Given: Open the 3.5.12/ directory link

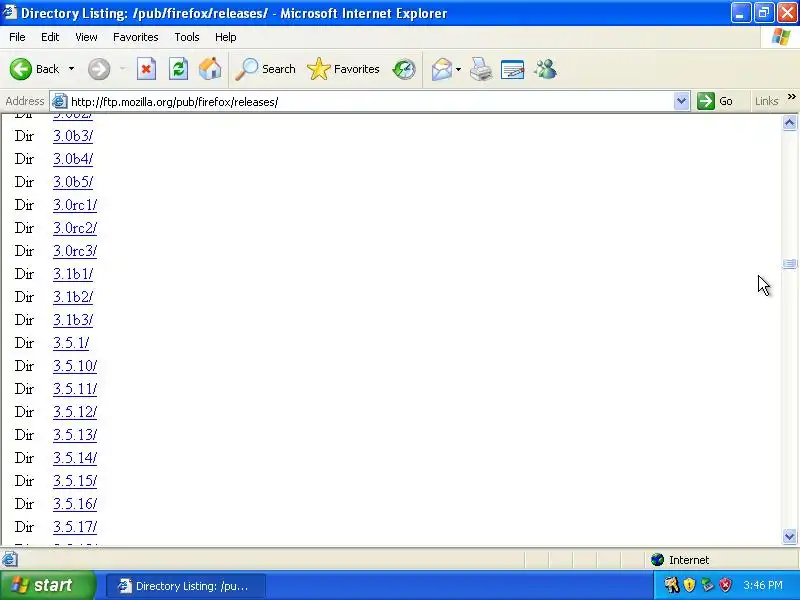Looking at the screenshot, I should [x=75, y=412].
